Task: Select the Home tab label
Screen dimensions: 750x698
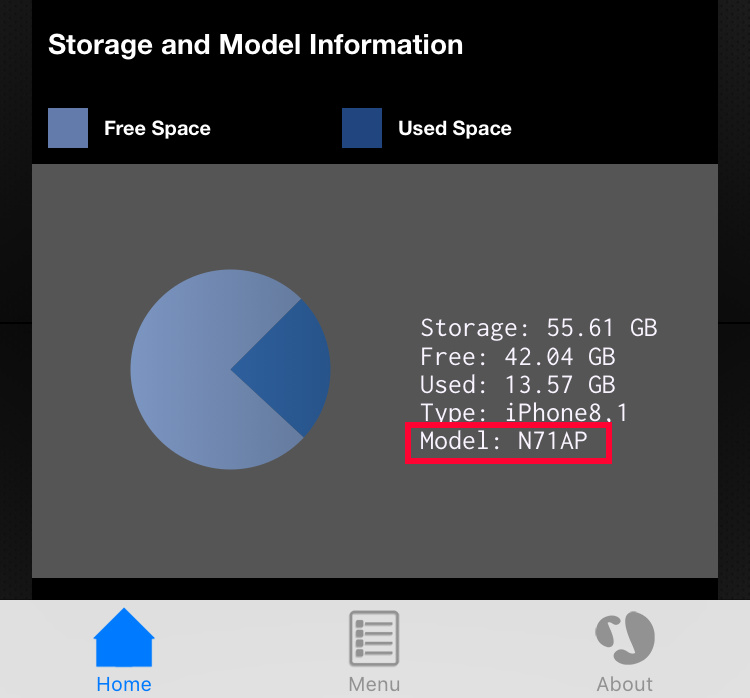Action: [x=124, y=684]
